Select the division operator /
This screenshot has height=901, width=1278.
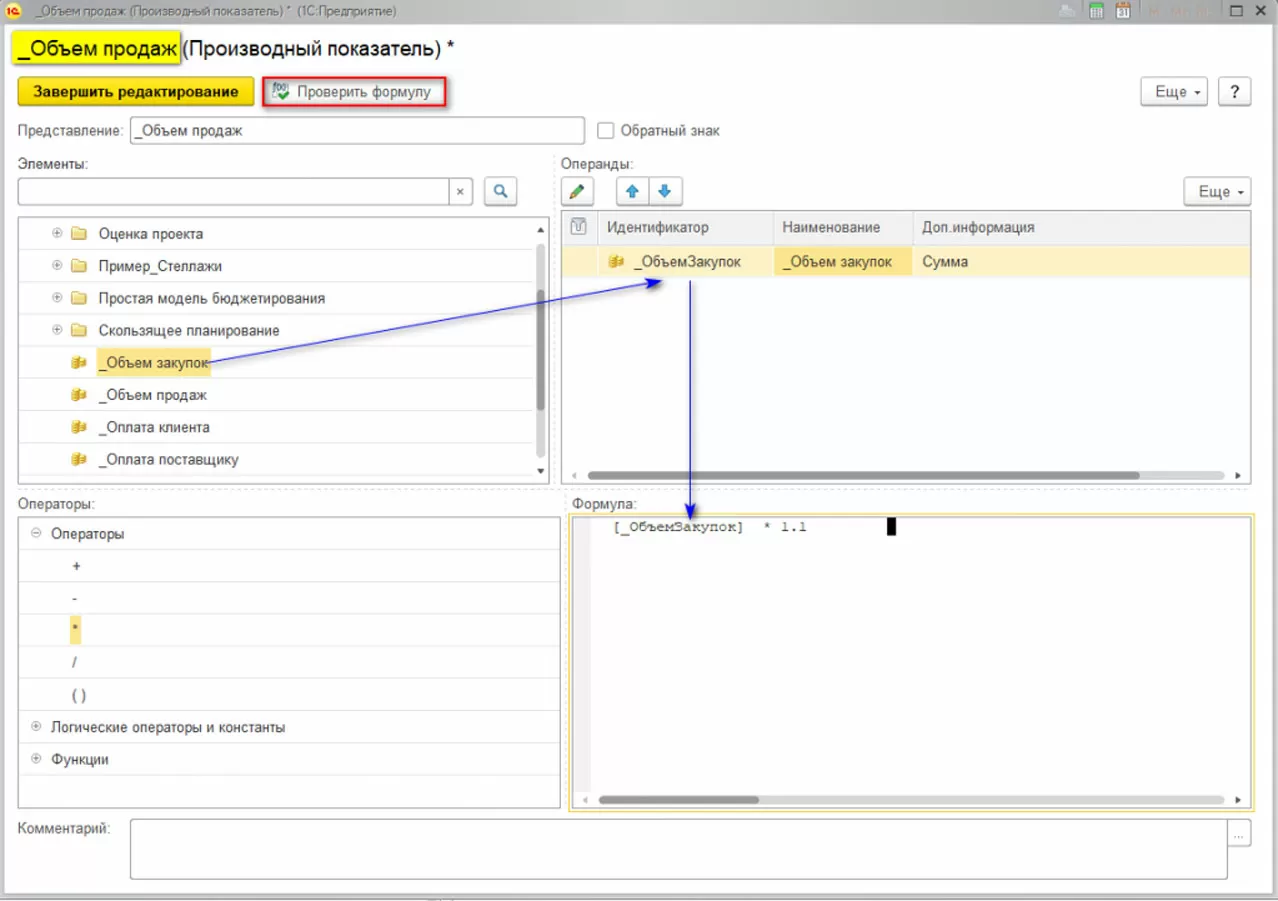pyautogui.click(x=75, y=662)
